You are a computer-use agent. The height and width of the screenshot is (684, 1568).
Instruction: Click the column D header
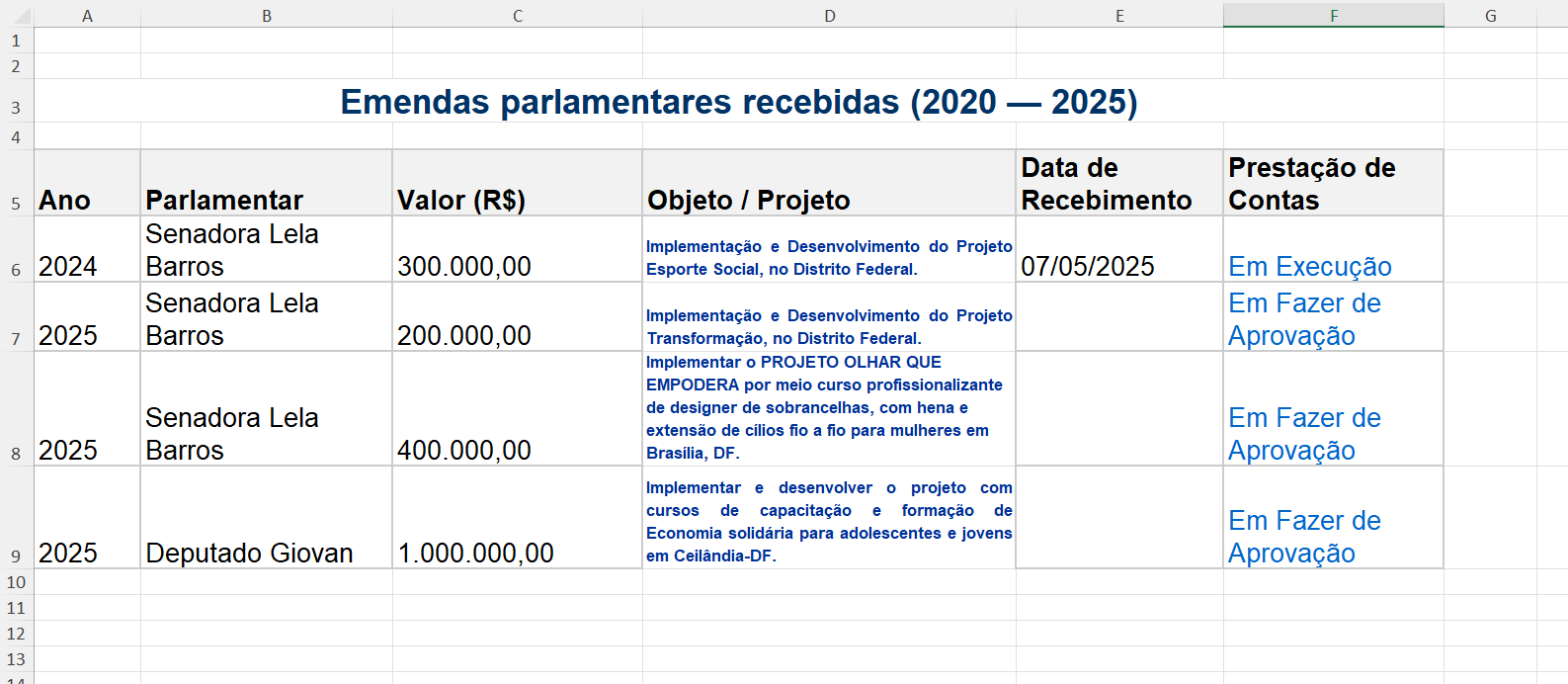tap(829, 16)
